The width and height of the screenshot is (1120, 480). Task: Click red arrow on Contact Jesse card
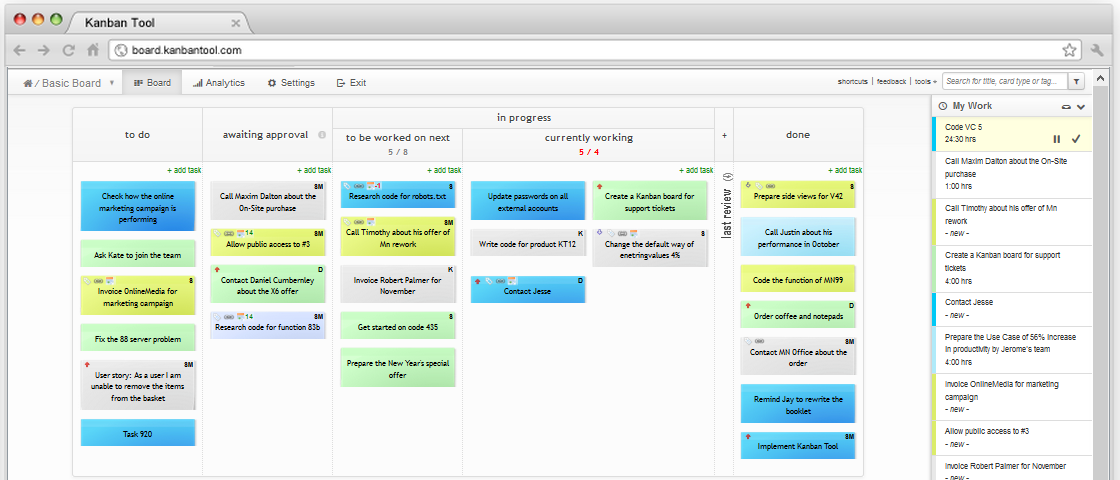click(476, 281)
